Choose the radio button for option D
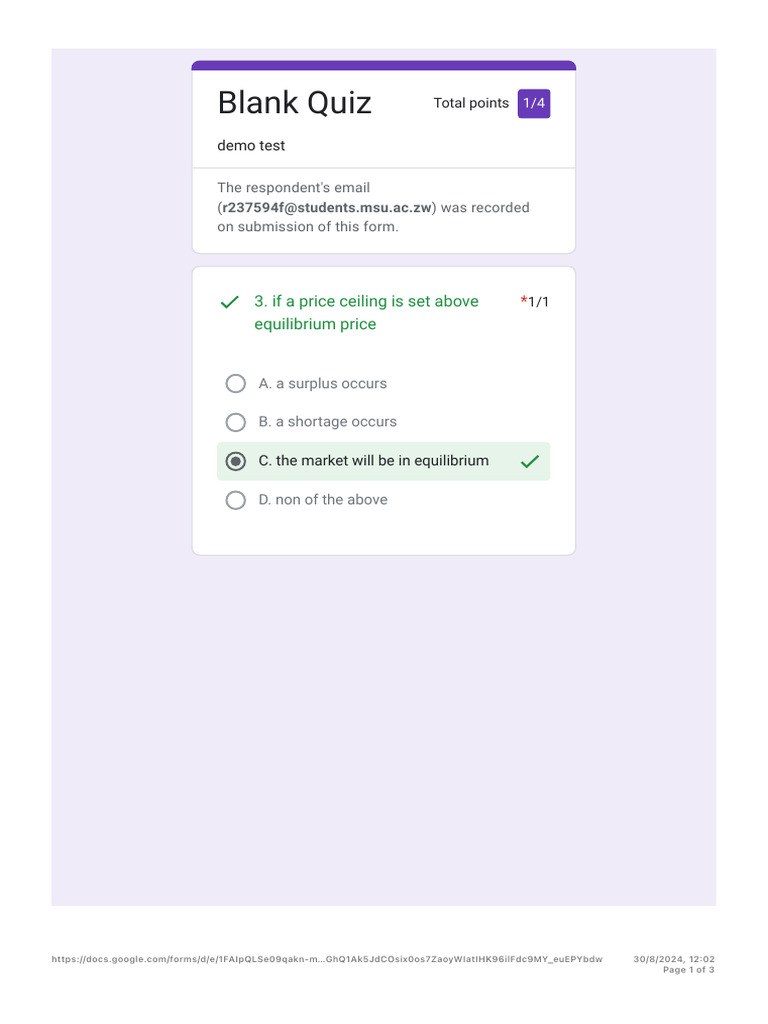The width and height of the screenshot is (768, 1024). 236,500
